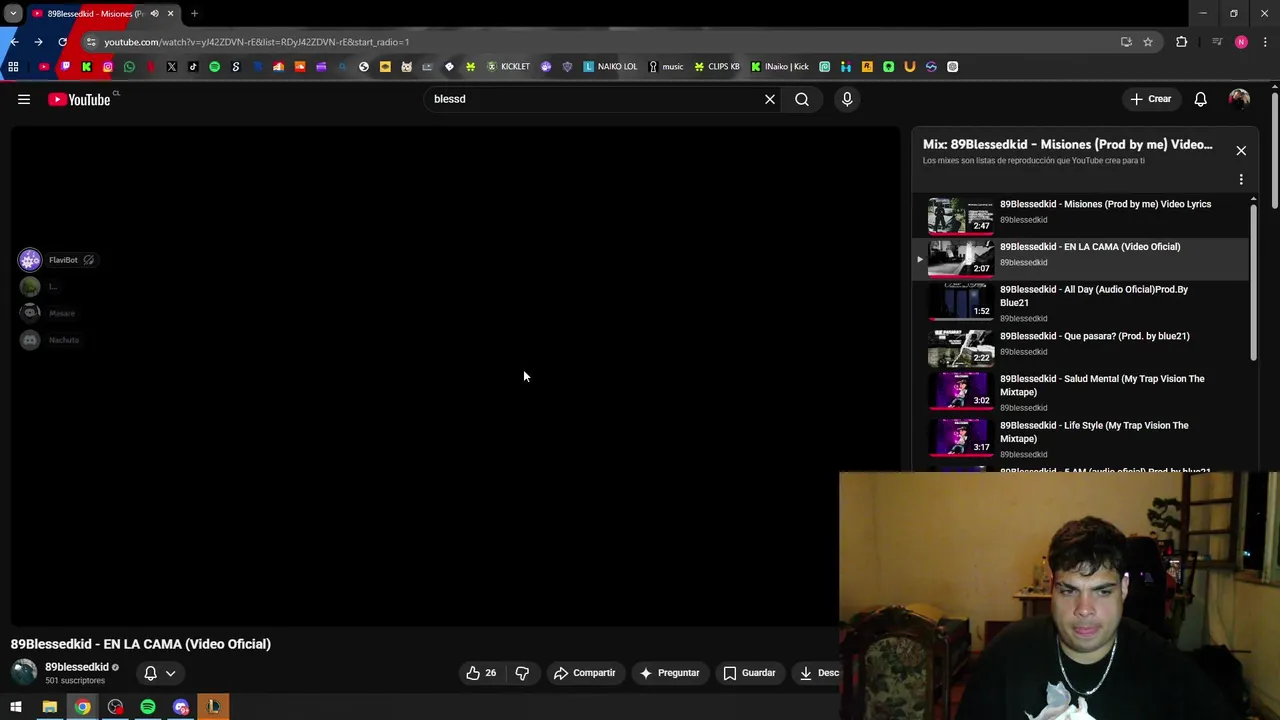Go to the YouTube home logo
Image resolution: width=1280 pixels, height=720 pixels.
coord(79,99)
